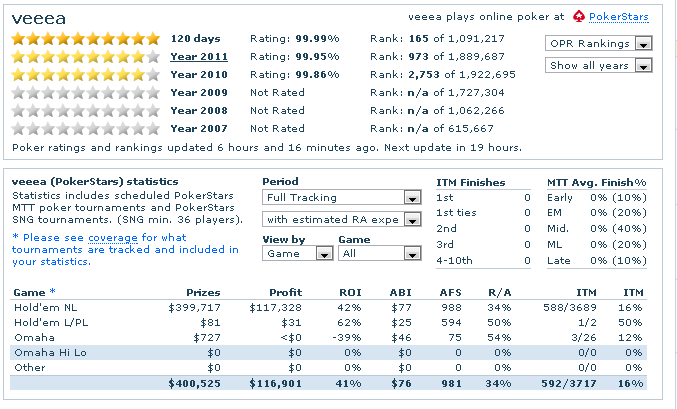Image resolution: width=677 pixels, height=409 pixels.
Task: Click the veeea player name heading
Action: point(39,19)
